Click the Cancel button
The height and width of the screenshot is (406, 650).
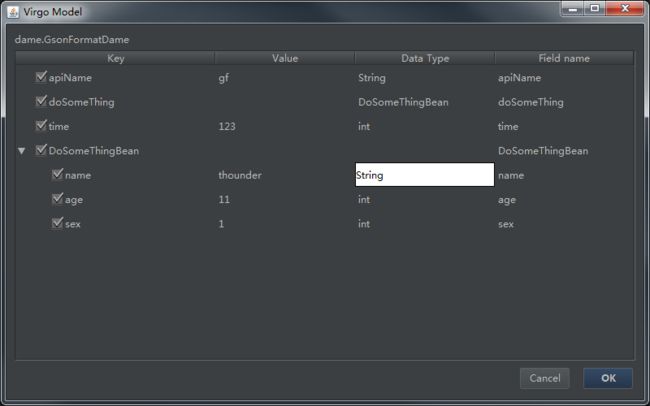point(545,378)
